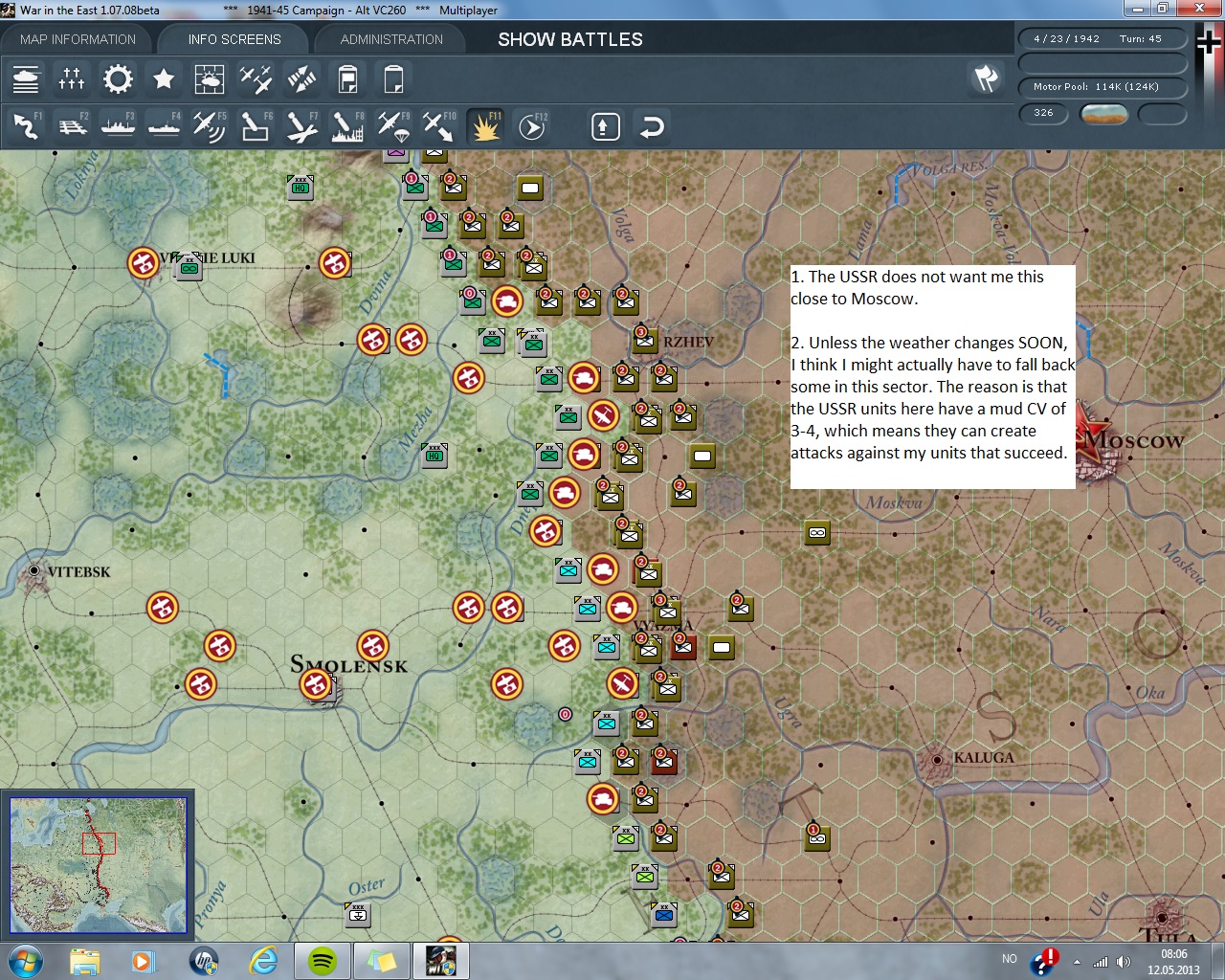1225x980 pixels.
Task: Open the taskbar clock showing 08:06
Action: pyautogui.click(x=1174, y=962)
